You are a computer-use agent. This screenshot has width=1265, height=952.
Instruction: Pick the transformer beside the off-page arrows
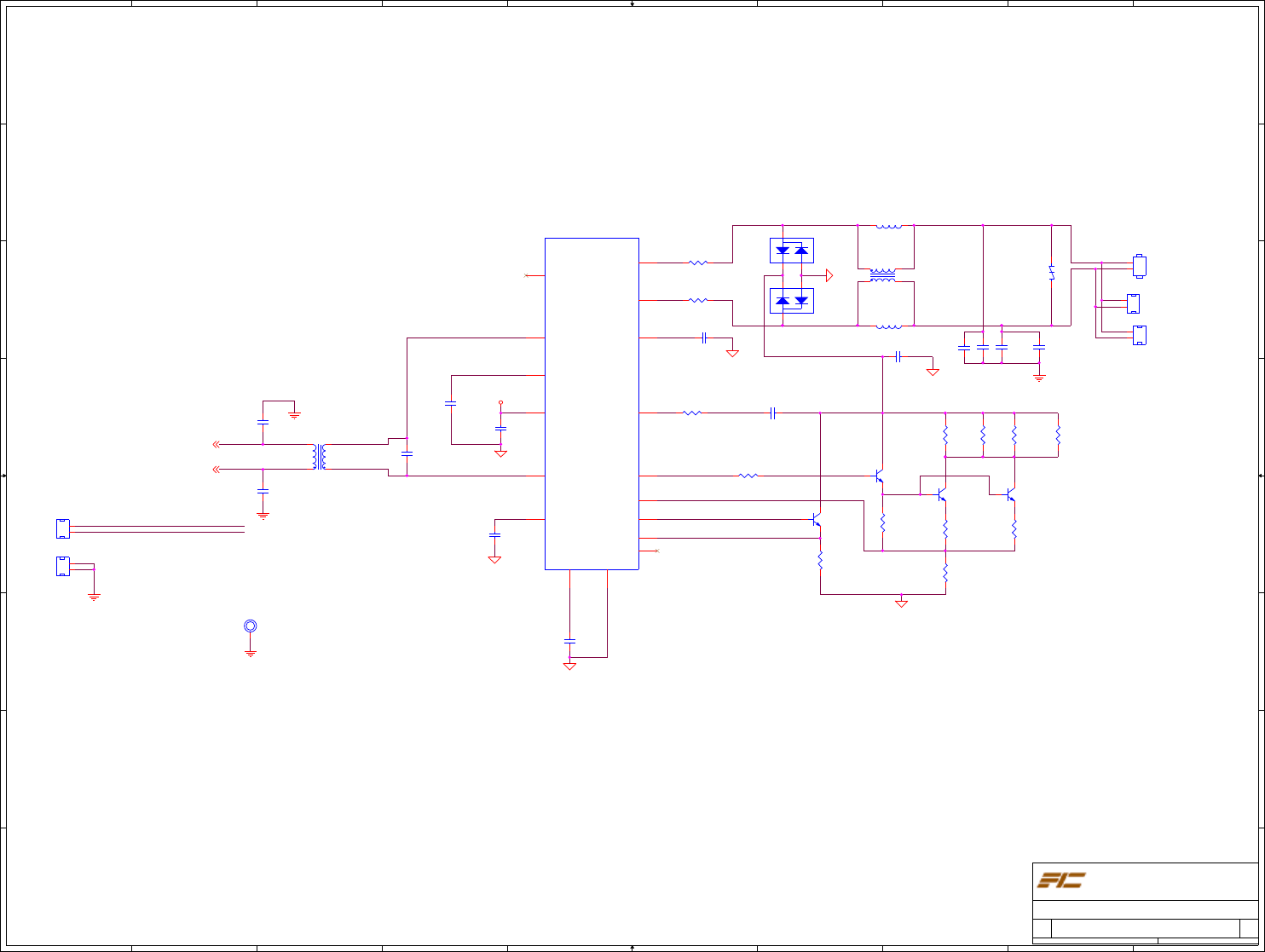pos(320,457)
